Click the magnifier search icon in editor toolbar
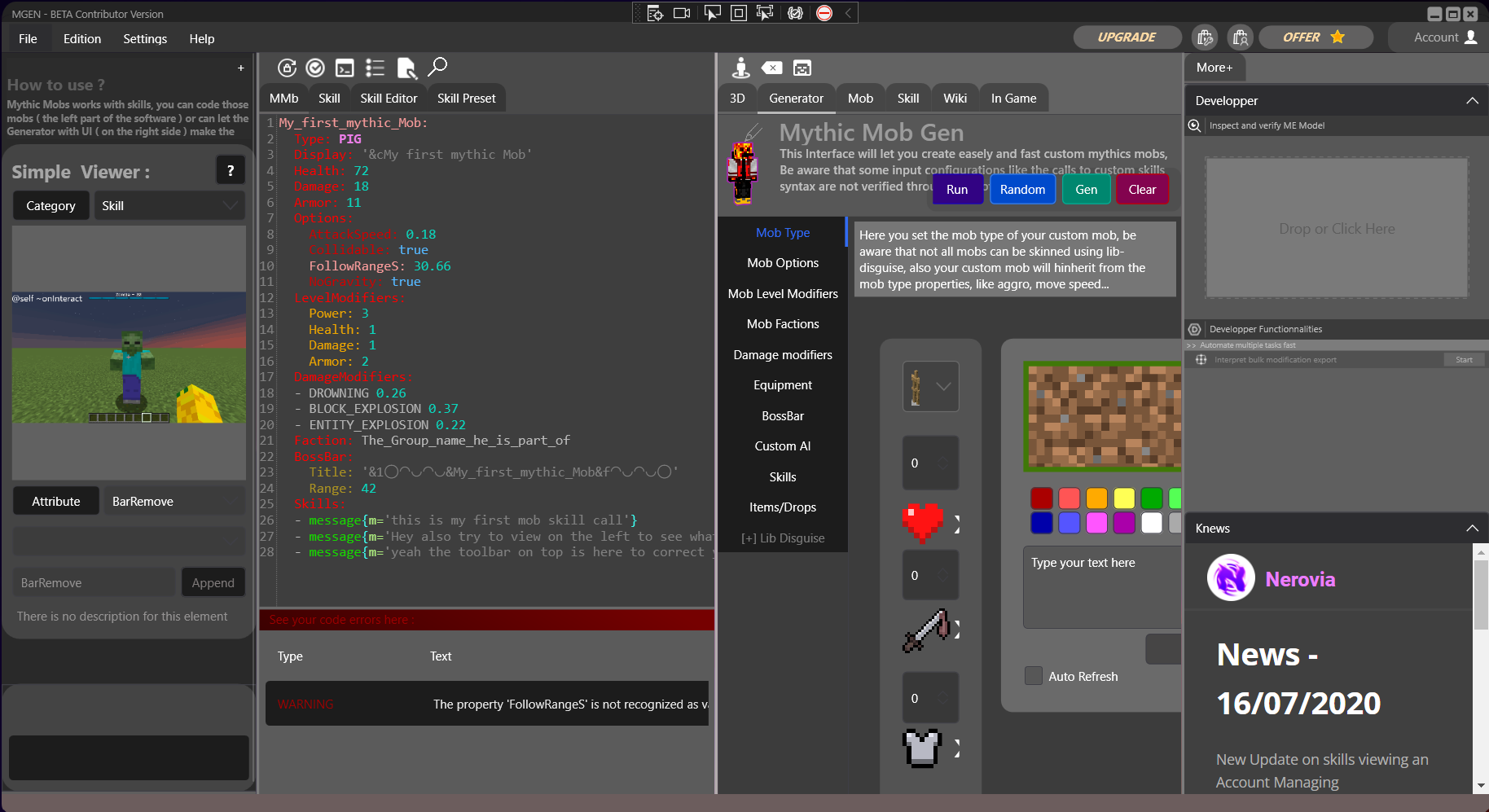The height and width of the screenshot is (812, 1489). click(437, 67)
